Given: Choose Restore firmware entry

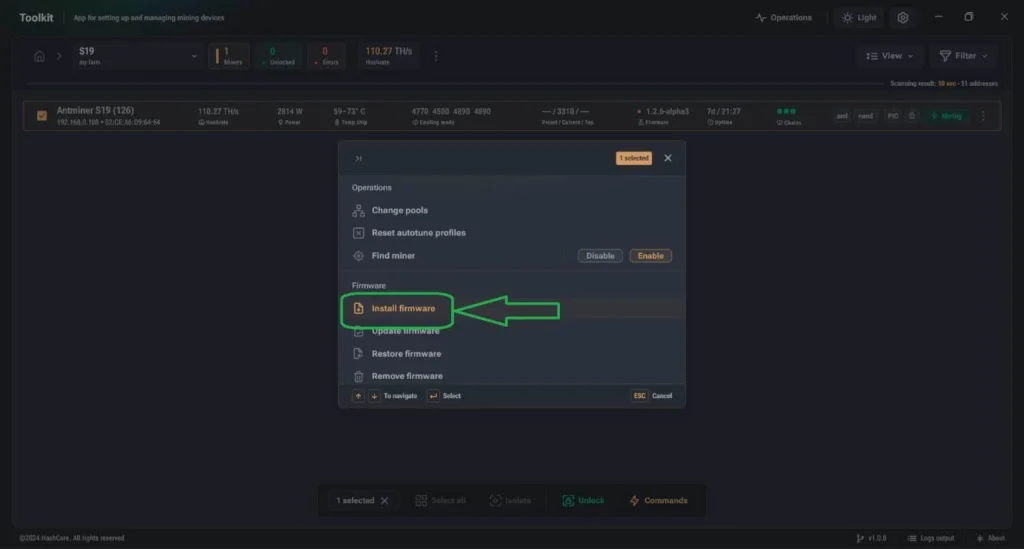Looking at the screenshot, I should [512, 354].
